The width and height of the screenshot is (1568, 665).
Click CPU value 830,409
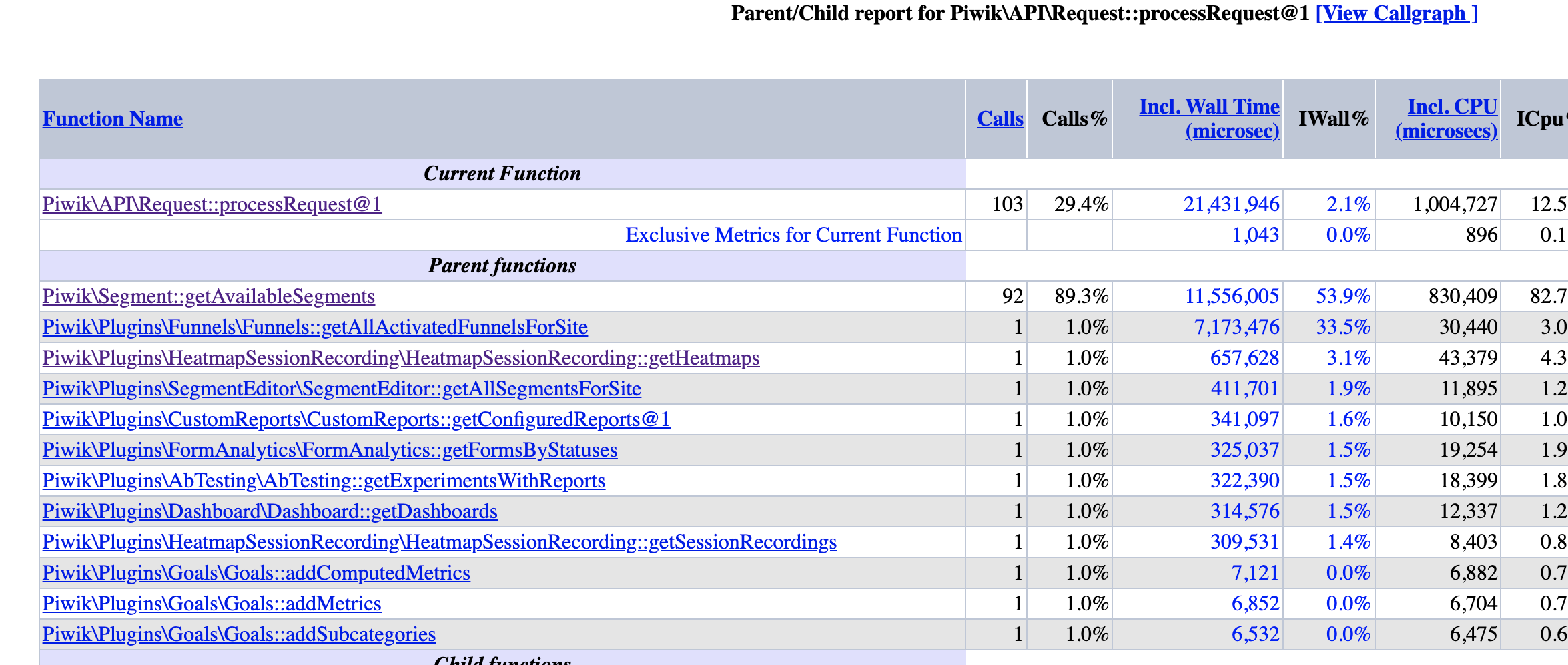[1463, 296]
